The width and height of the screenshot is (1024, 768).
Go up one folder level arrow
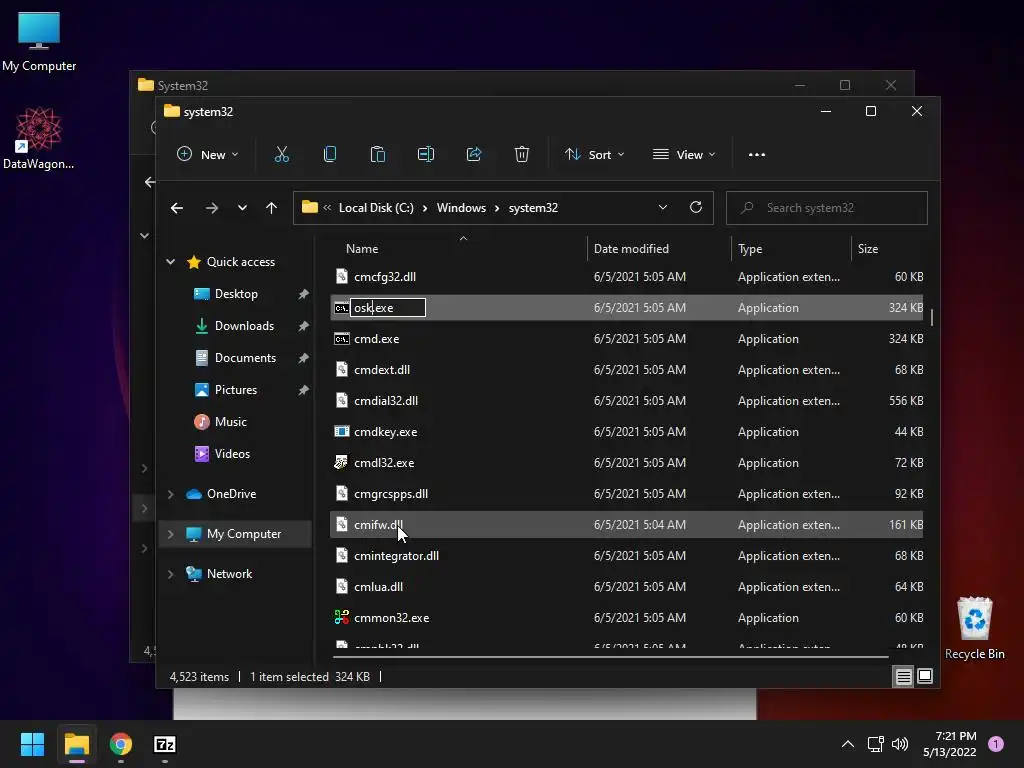coord(271,208)
